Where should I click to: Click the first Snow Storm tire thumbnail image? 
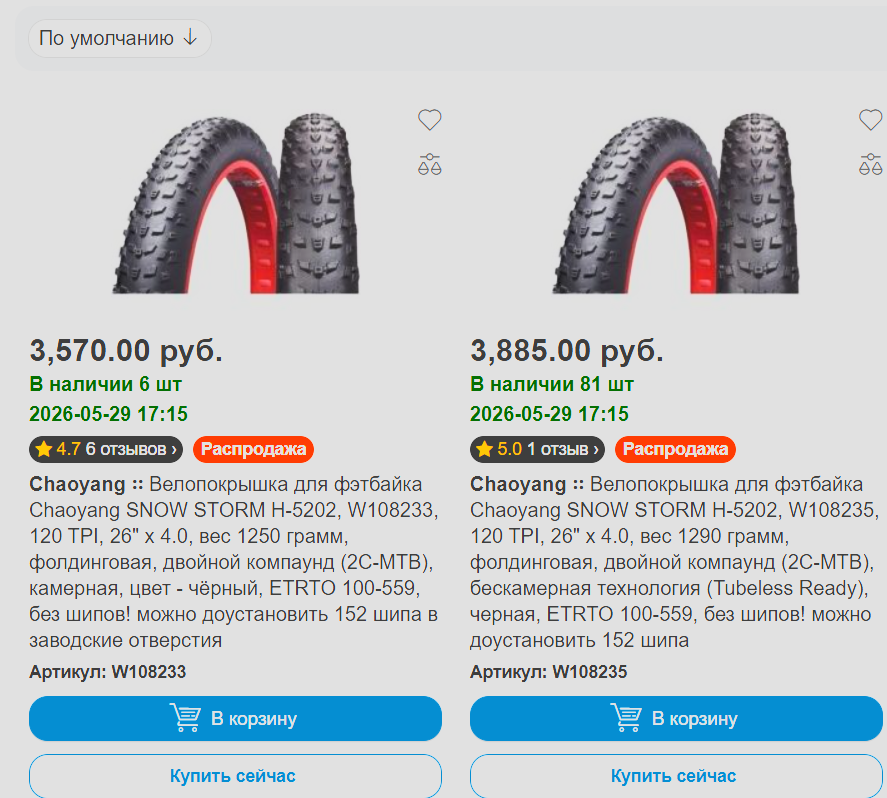pos(236,204)
